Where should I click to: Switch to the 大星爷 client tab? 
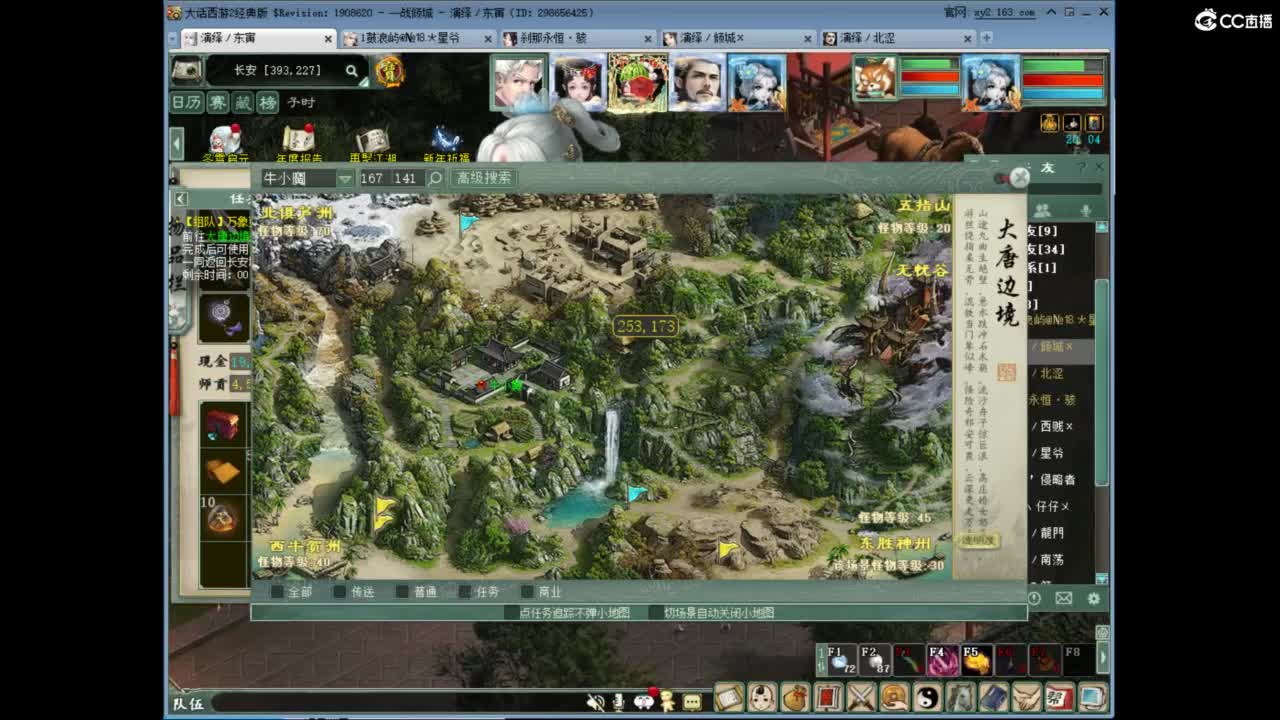point(418,38)
